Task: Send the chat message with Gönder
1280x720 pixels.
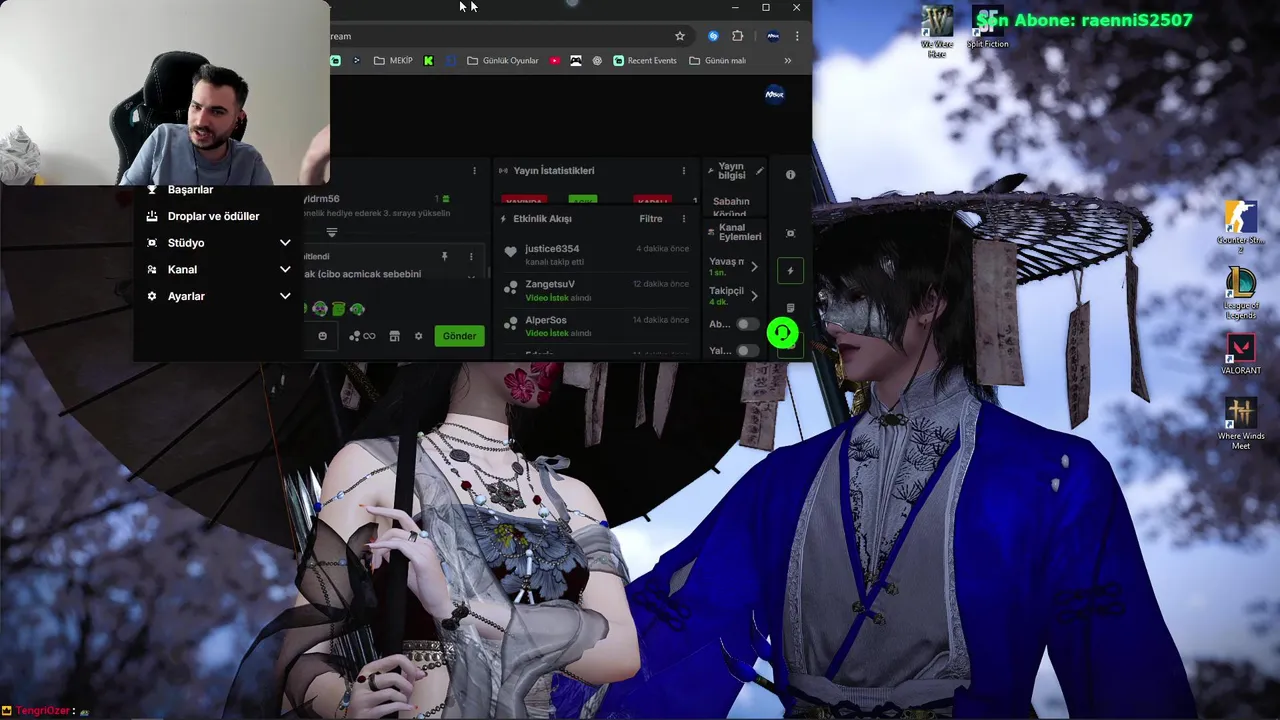Action: 459,336
